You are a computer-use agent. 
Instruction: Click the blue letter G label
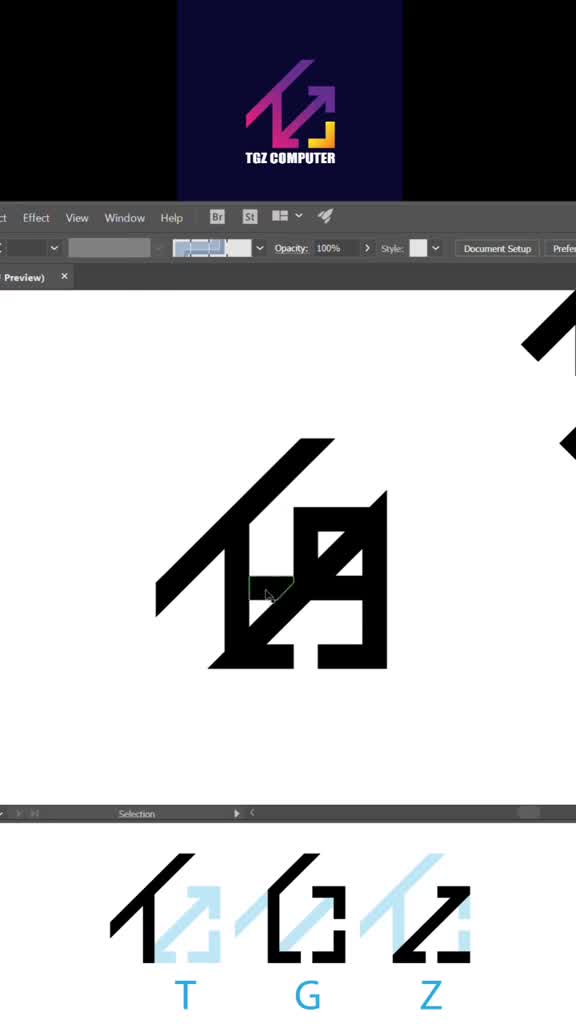tap(308, 995)
